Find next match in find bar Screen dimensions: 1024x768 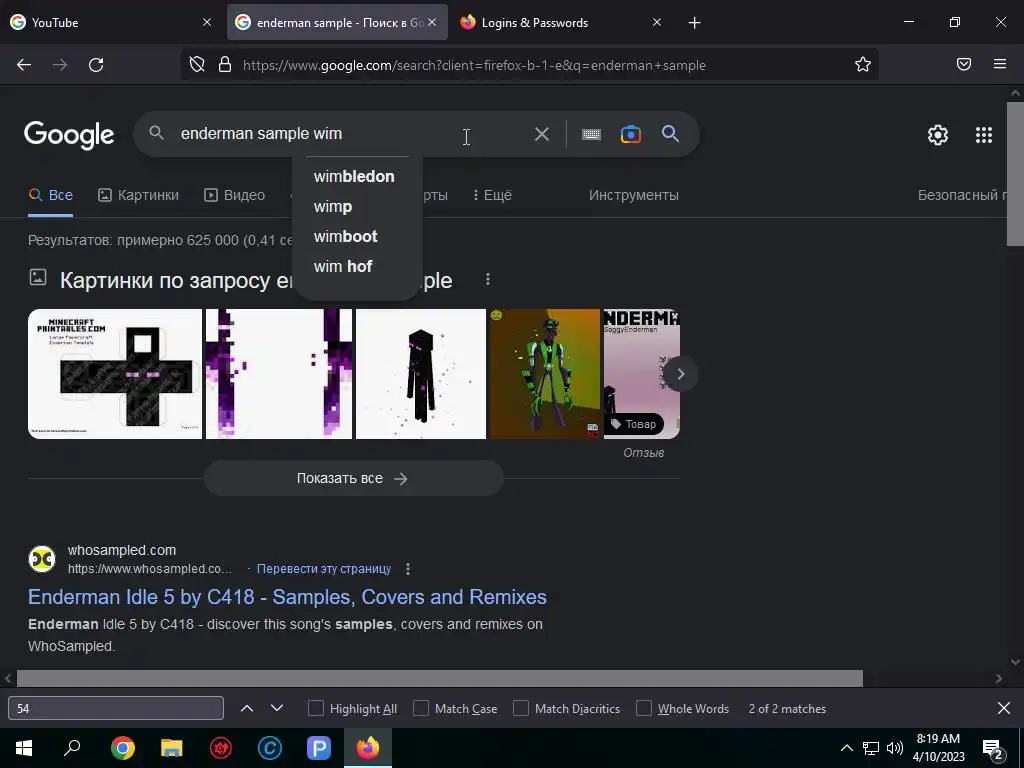click(277, 708)
